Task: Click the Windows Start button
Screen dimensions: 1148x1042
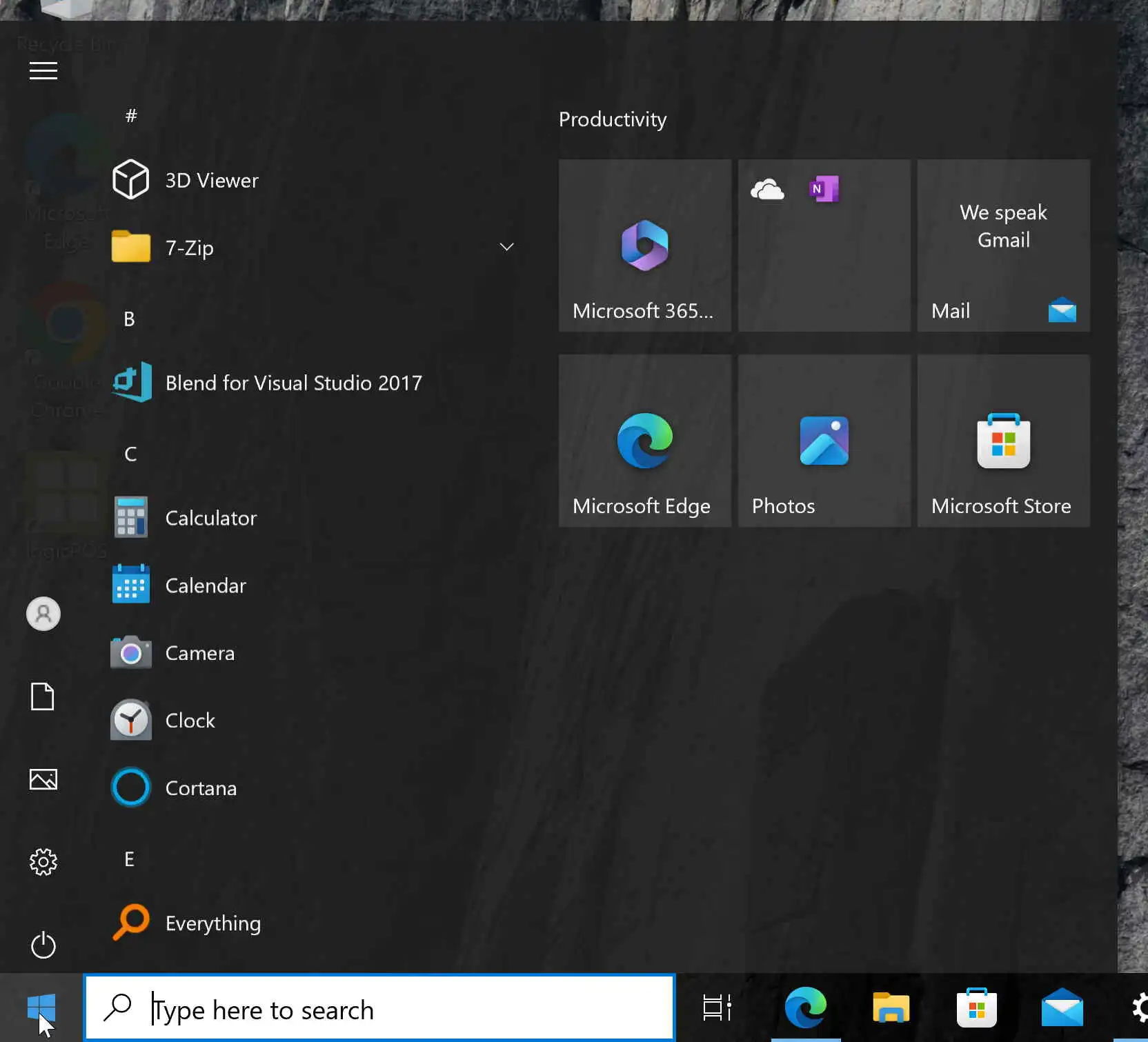Action: [x=41, y=1008]
